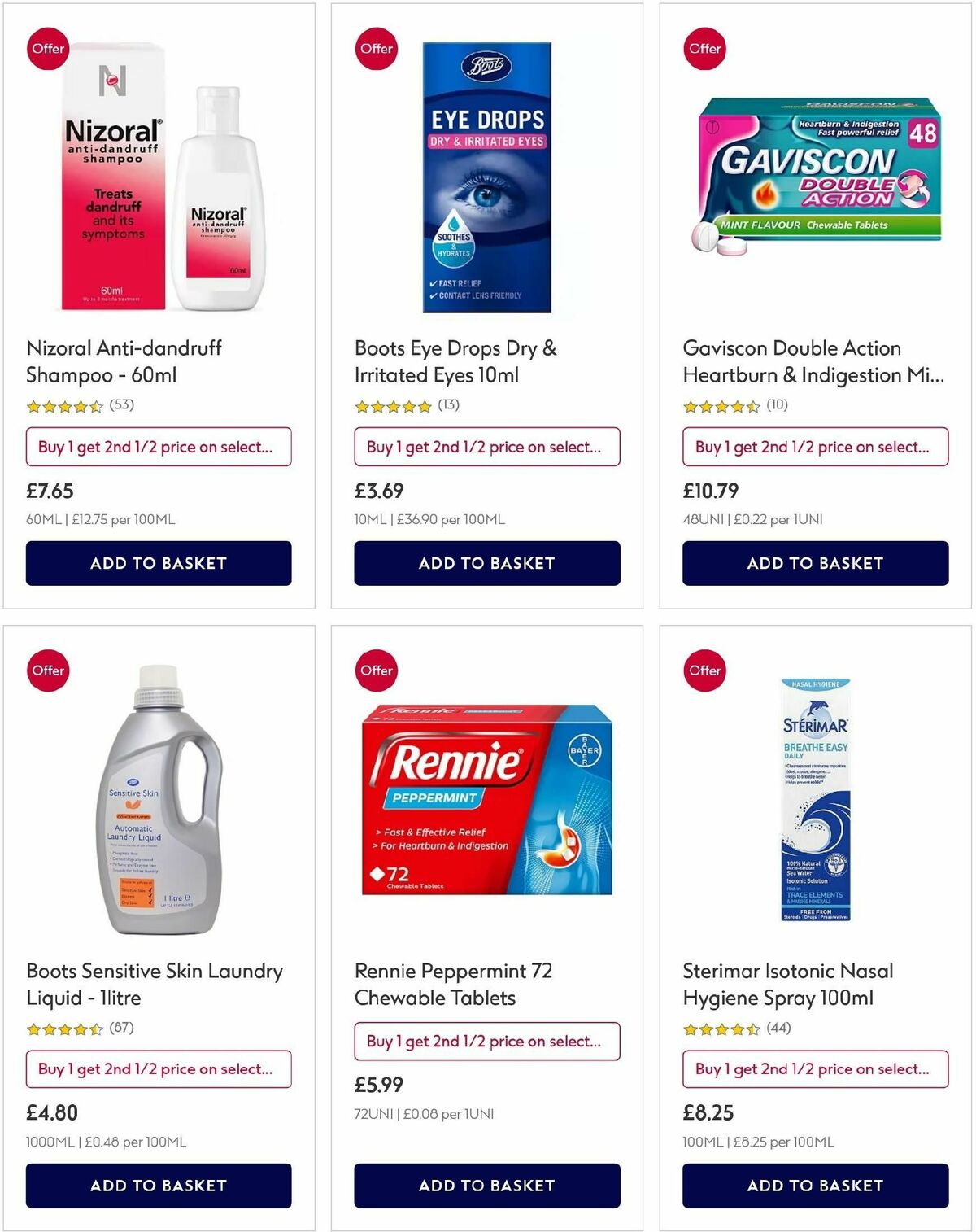Add Nizoral shampoo to basket
This screenshot has width=976, height=1232.
coord(158,562)
